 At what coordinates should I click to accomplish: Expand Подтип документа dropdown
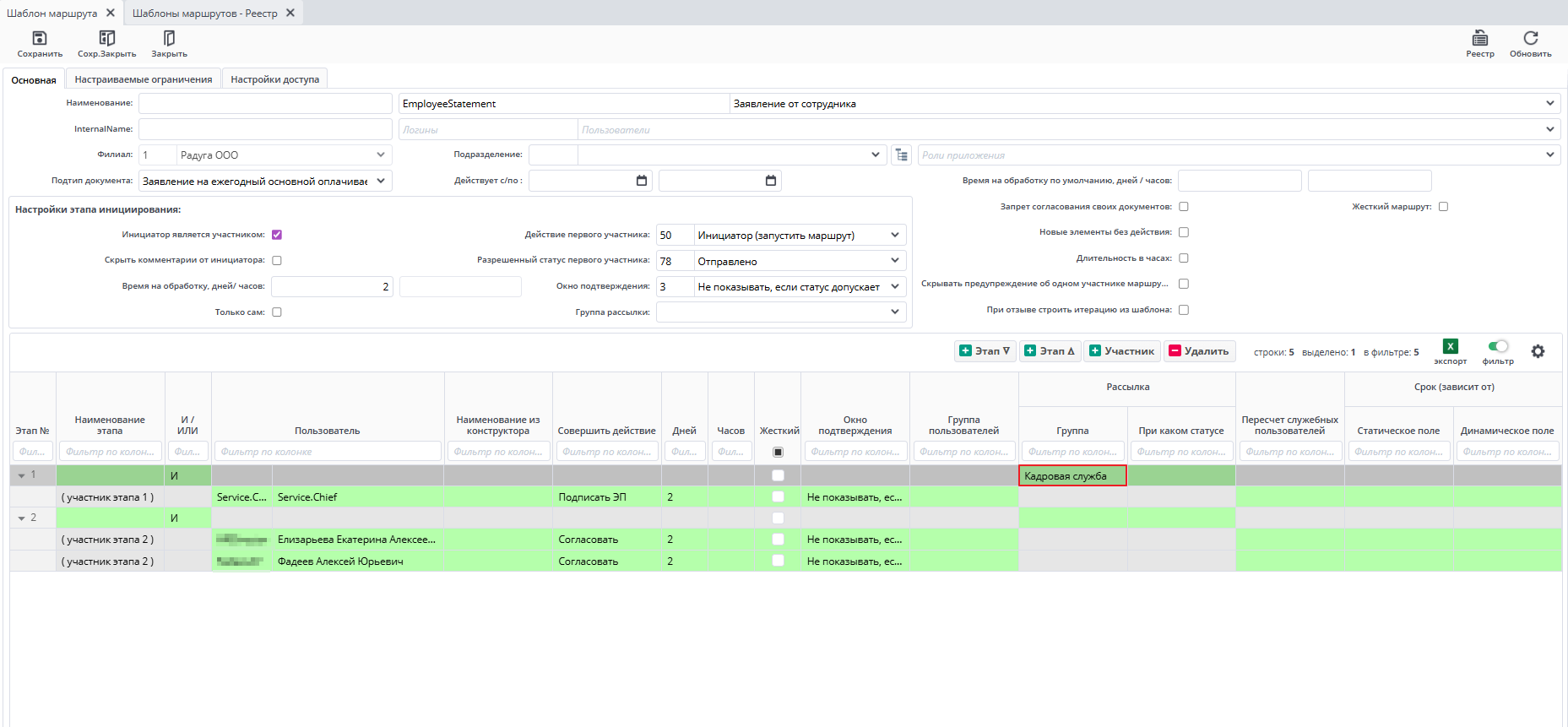click(381, 181)
